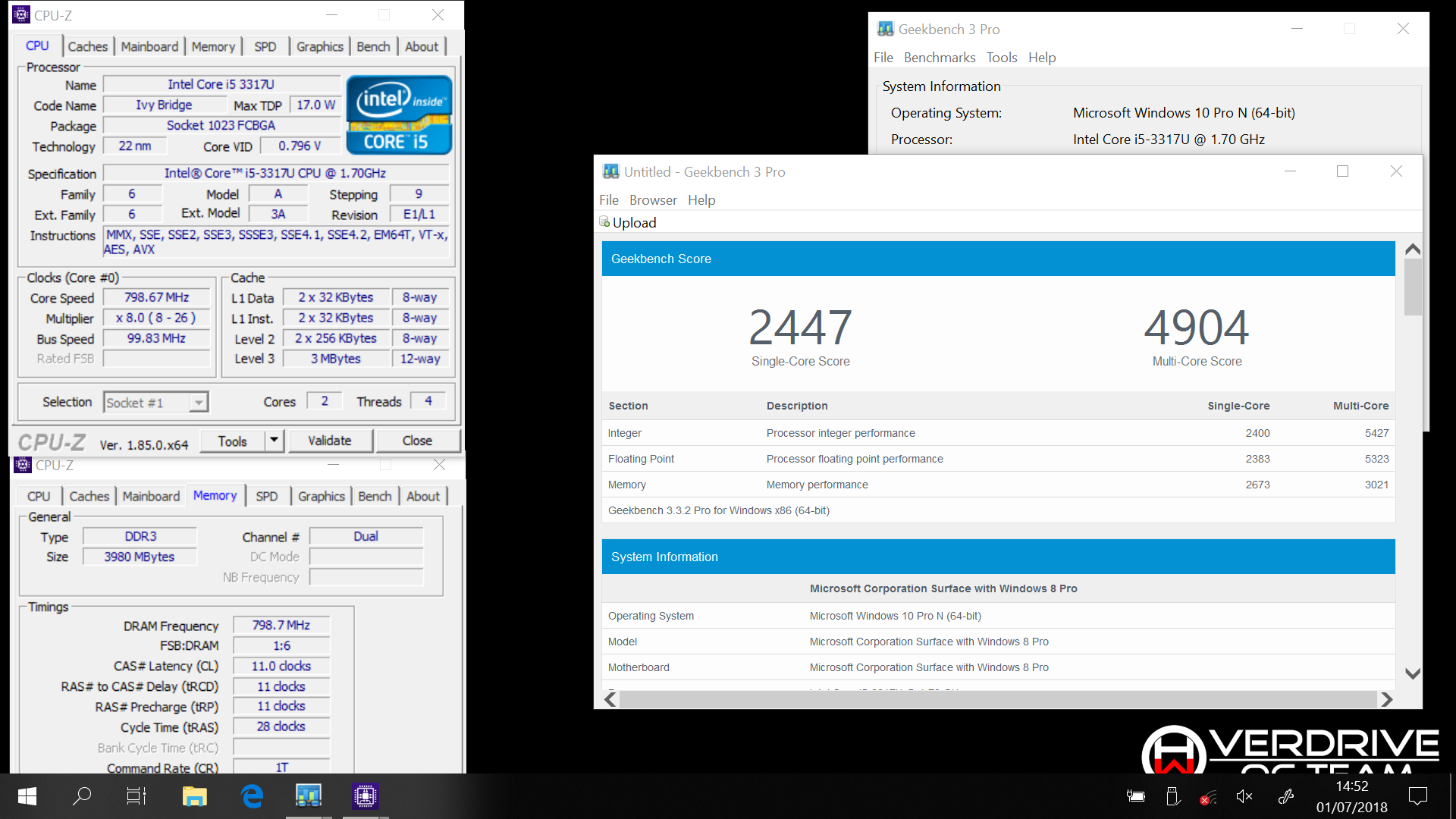The height and width of the screenshot is (819, 1456).
Task: Click the Upload icon in Geekbench
Action: coord(604,222)
